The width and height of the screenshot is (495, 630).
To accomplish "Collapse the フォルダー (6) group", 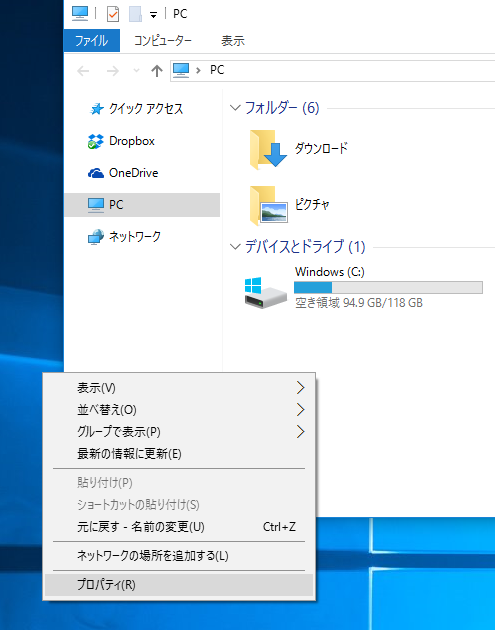I will 235,108.
